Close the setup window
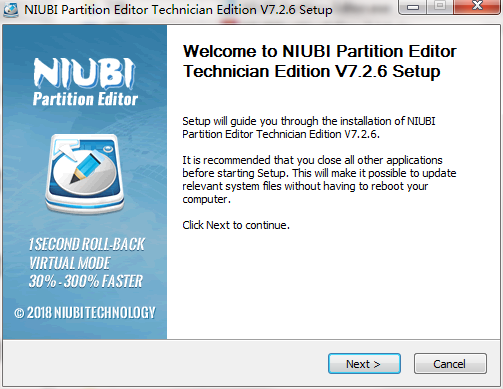 pos(477,6)
